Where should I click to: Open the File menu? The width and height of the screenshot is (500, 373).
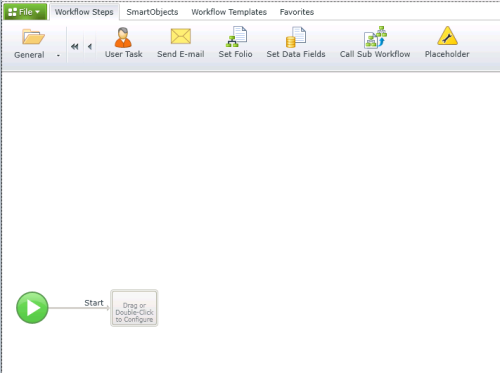25,12
